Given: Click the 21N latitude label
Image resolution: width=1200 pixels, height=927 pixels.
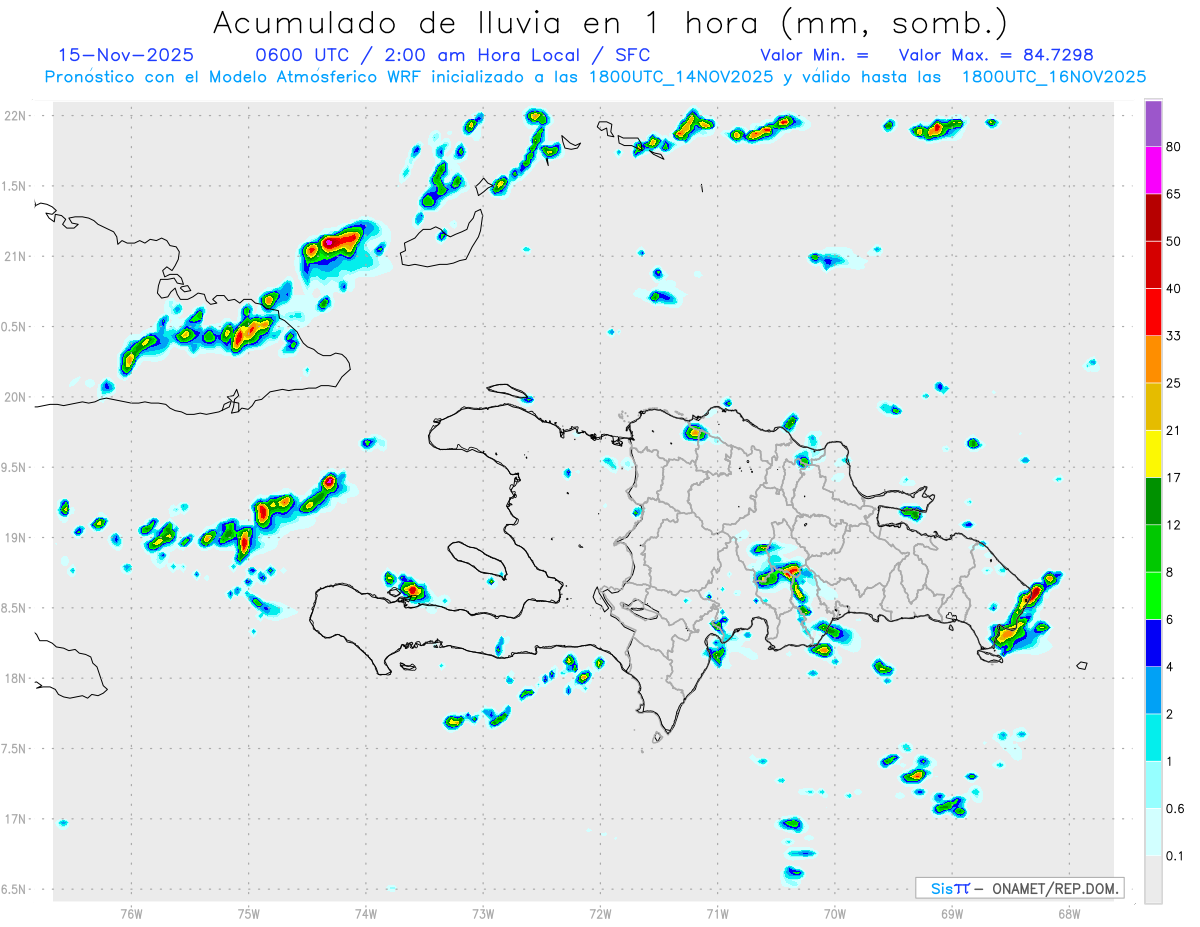Looking at the screenshot, I should (x=16, y=256).
